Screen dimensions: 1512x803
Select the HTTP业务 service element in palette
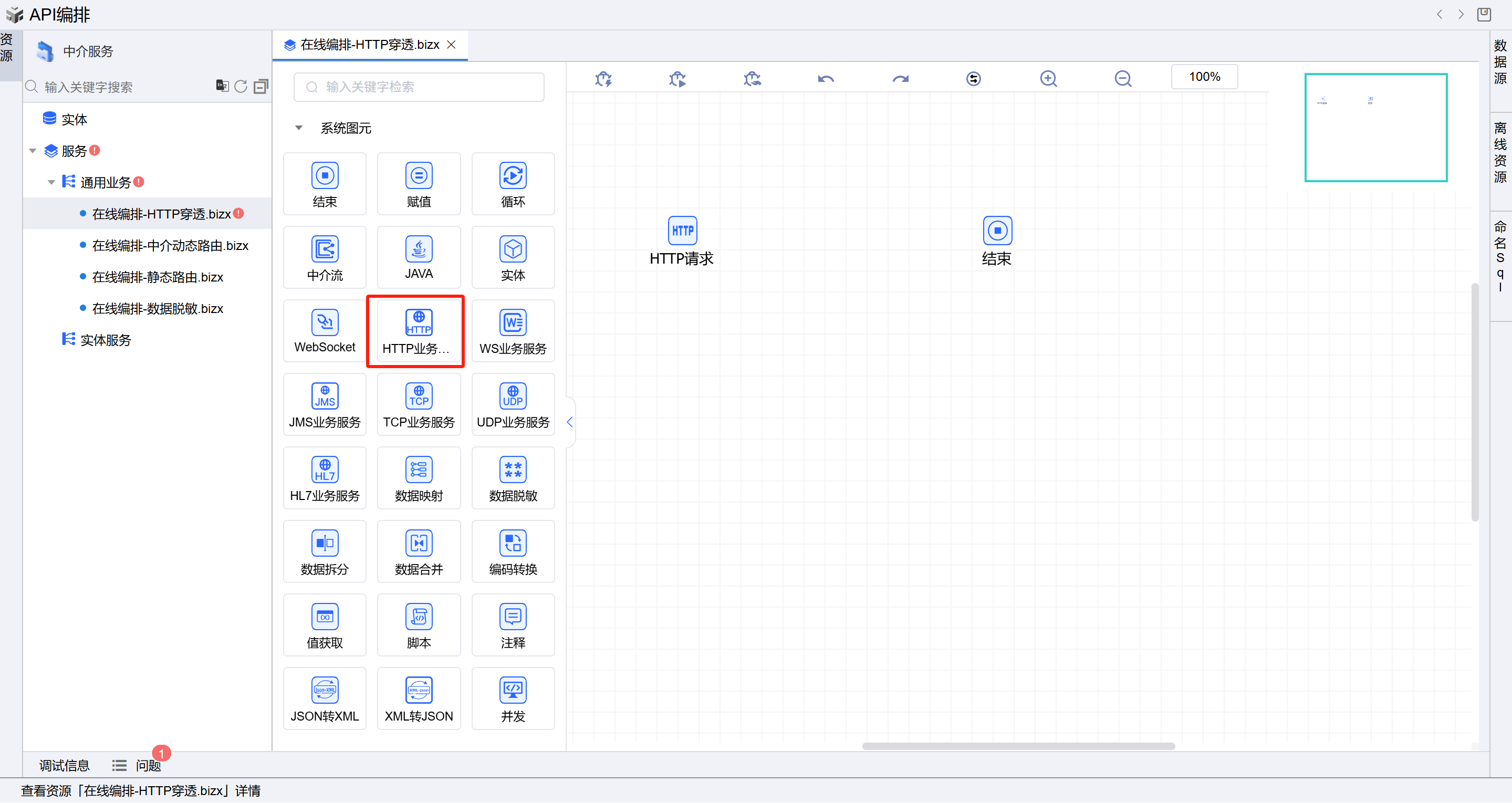tap(418, 331)
